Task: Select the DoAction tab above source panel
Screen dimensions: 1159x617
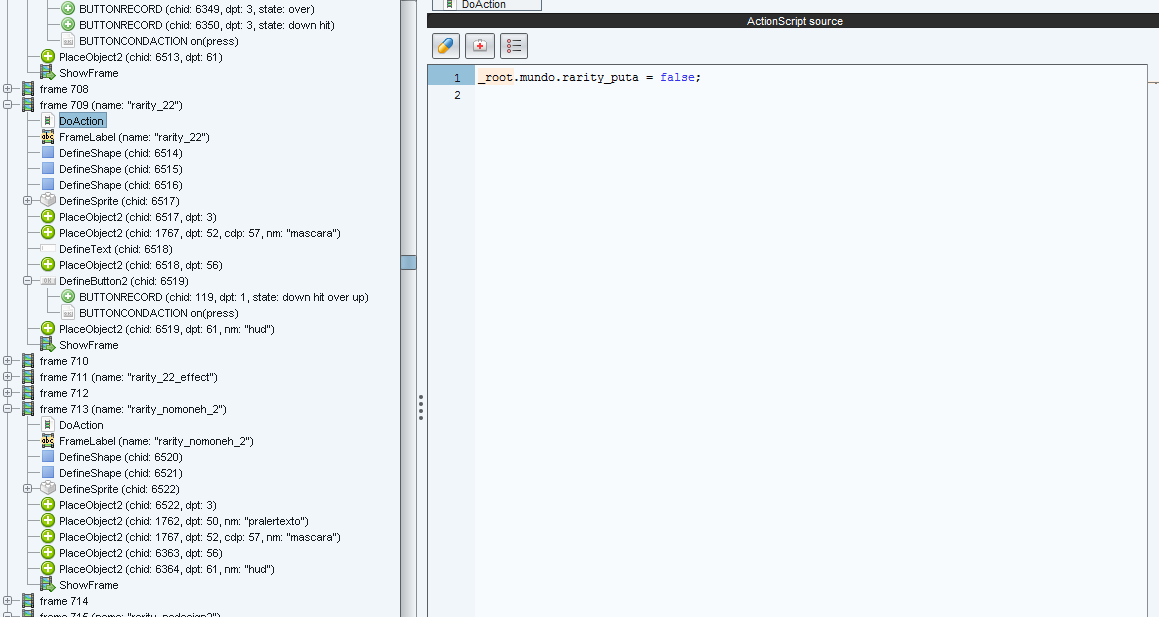Action: click(486, 4)
